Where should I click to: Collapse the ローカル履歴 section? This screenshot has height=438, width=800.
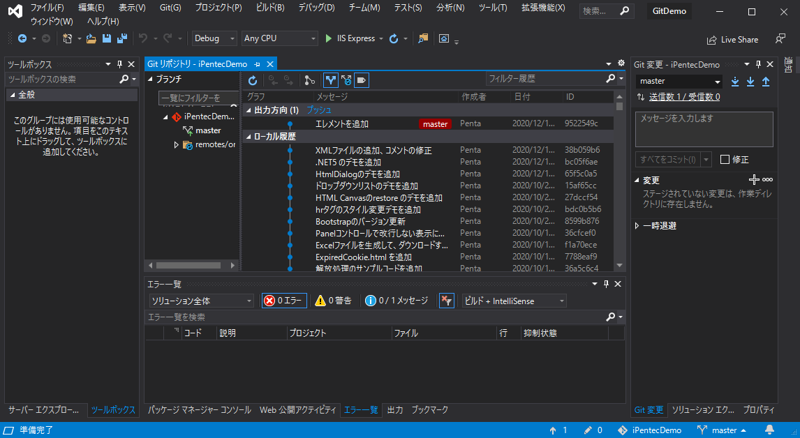coord(248,137)
